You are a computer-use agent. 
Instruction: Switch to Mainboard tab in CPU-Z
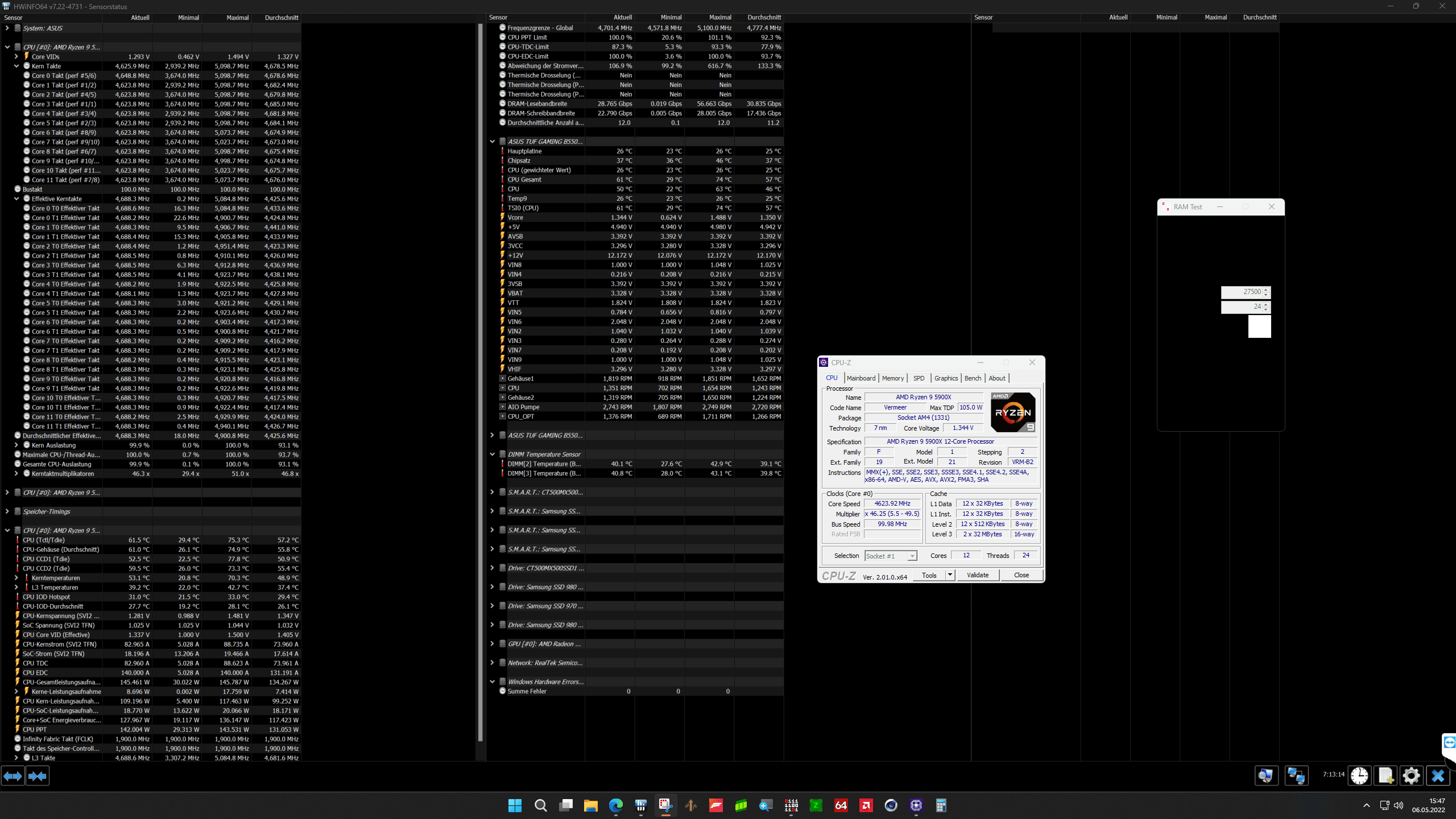point(861,378)
